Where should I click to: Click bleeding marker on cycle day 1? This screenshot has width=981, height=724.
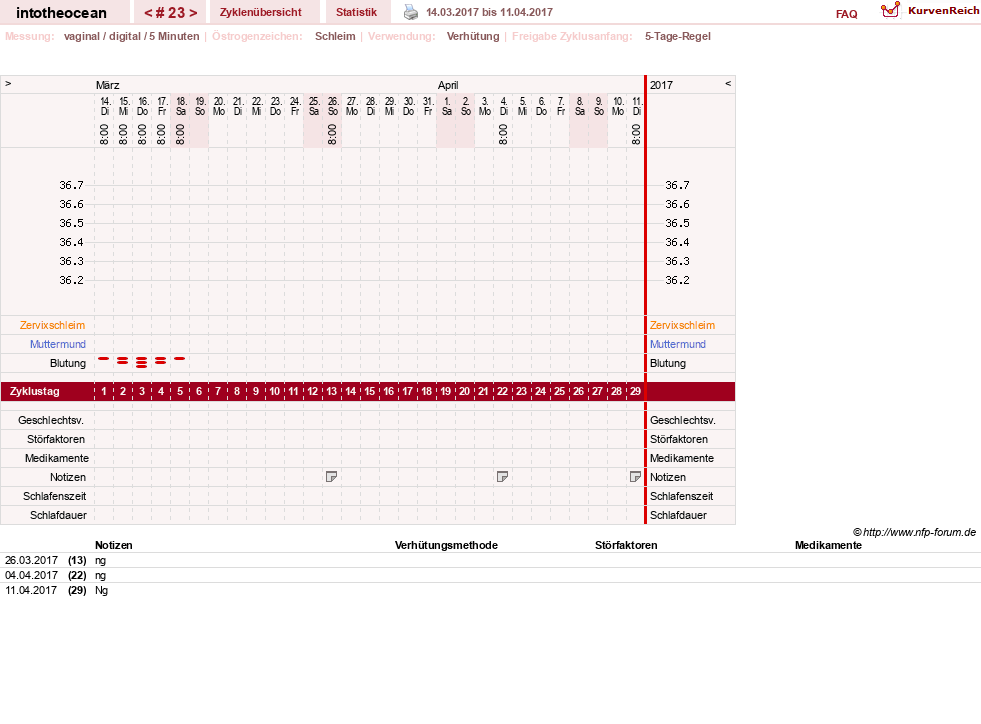tap(104, 359)
